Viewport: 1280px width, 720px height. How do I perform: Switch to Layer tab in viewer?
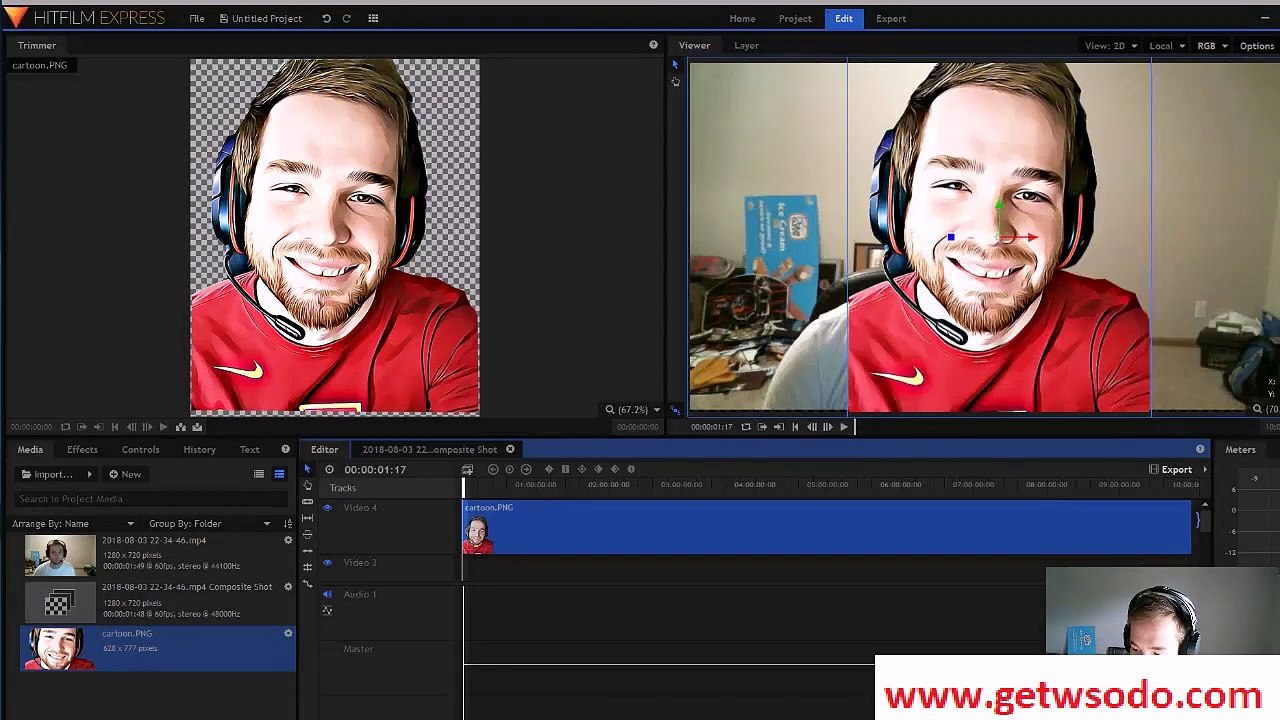coord(746,45)
